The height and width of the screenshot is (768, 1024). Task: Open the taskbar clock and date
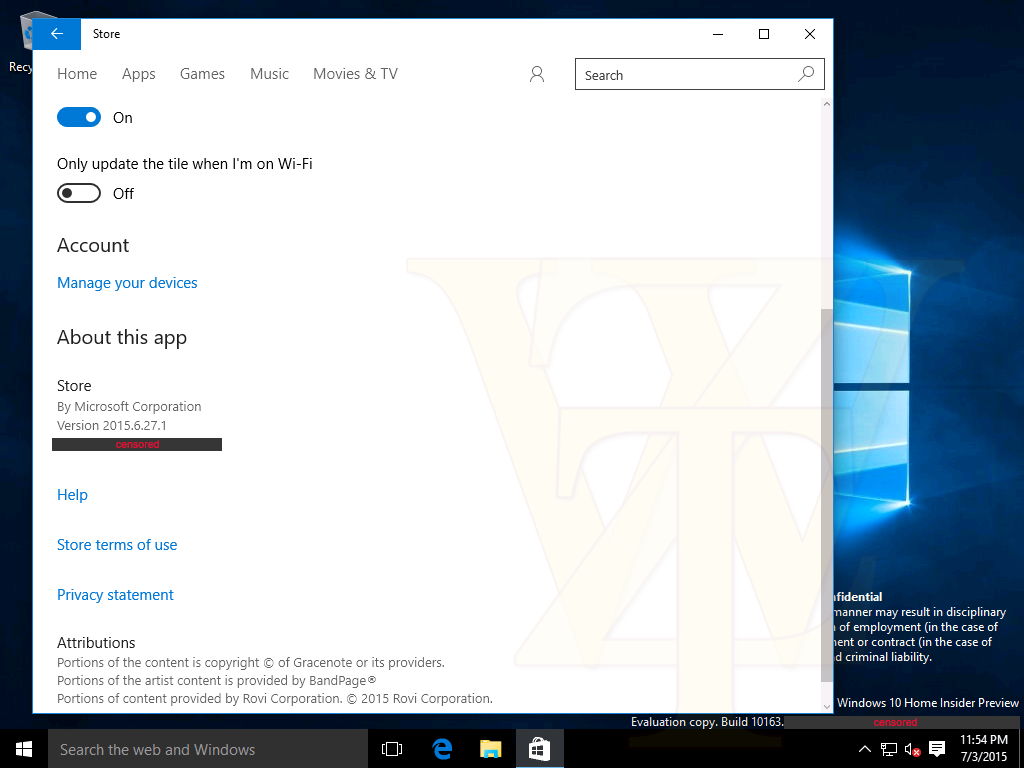point(984,748)
